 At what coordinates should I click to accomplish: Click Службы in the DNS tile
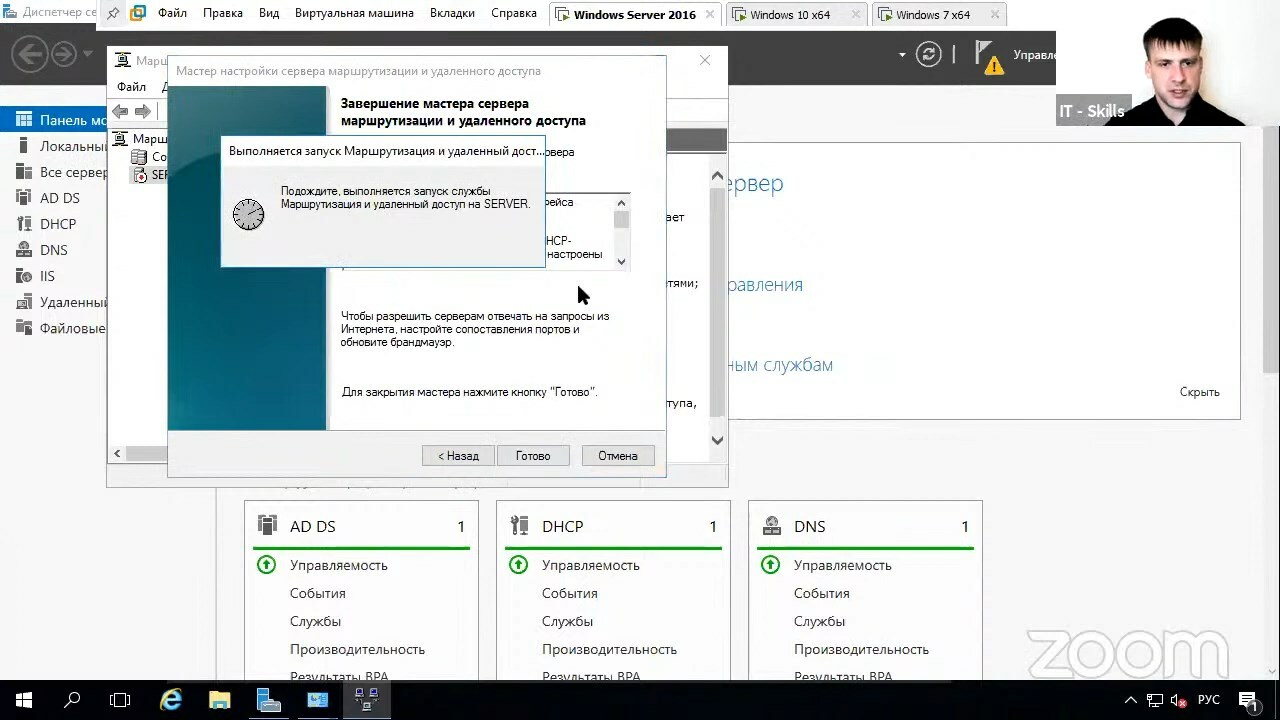[819, 621]
